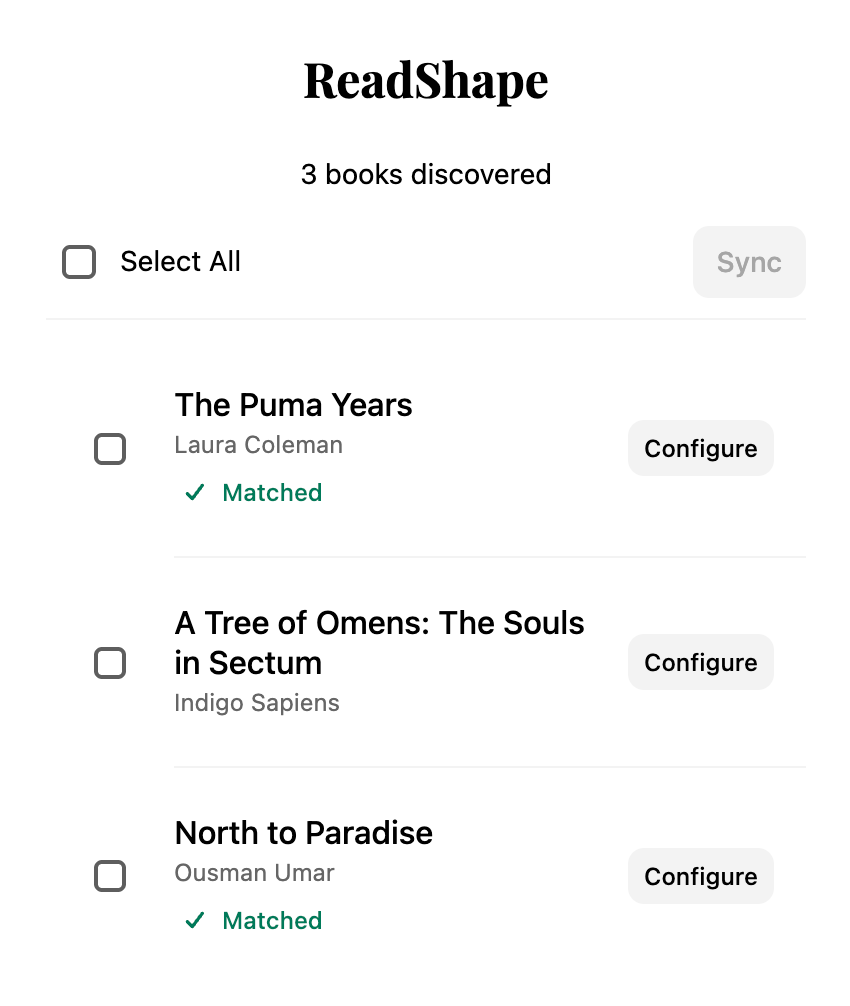
Task: Click author name Ousman Umar
Action: point(254,873)
